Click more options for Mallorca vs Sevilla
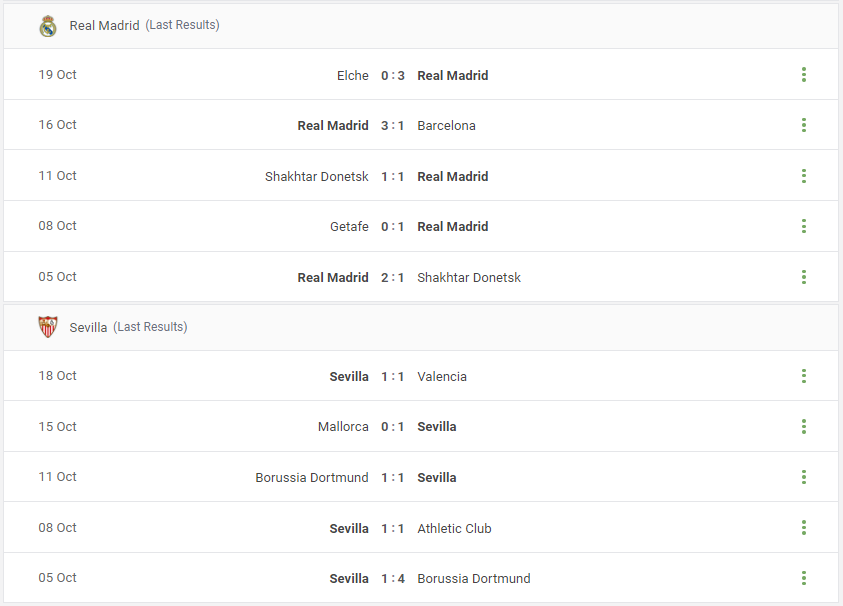This screenshot has height=606, width=843. coord(804,426)
